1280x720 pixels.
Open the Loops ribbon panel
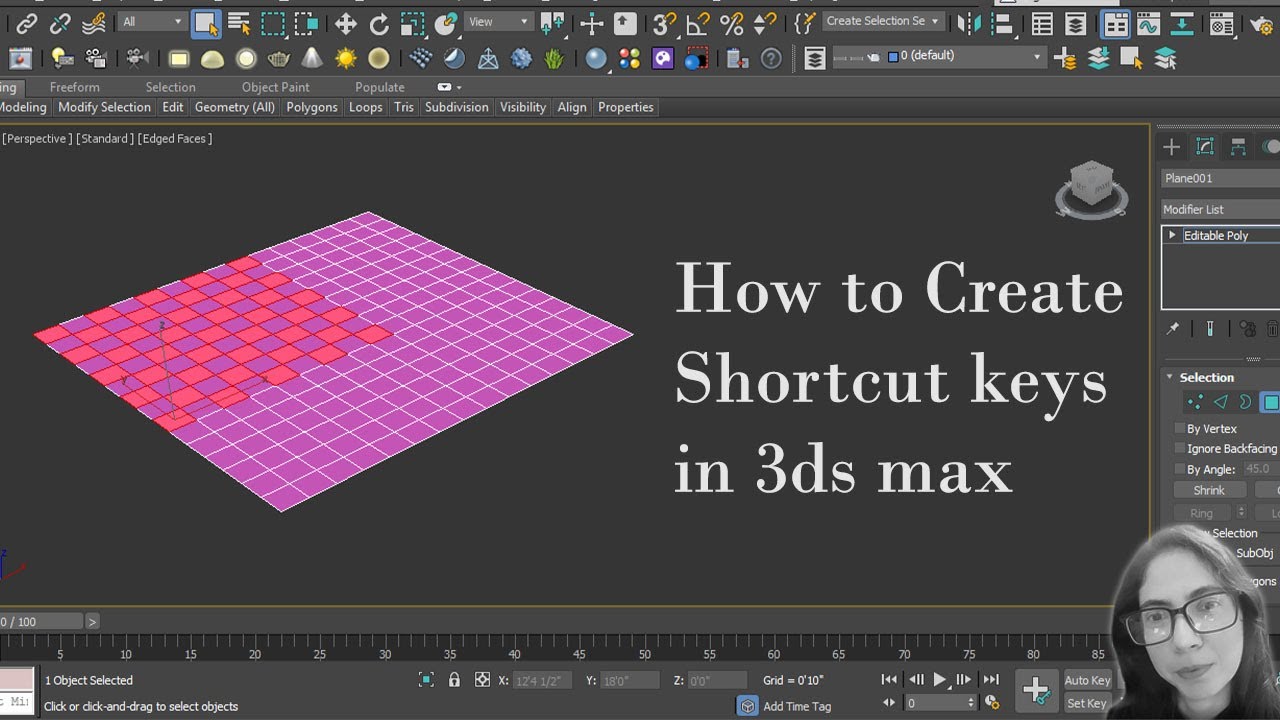[x=366, y=107]
